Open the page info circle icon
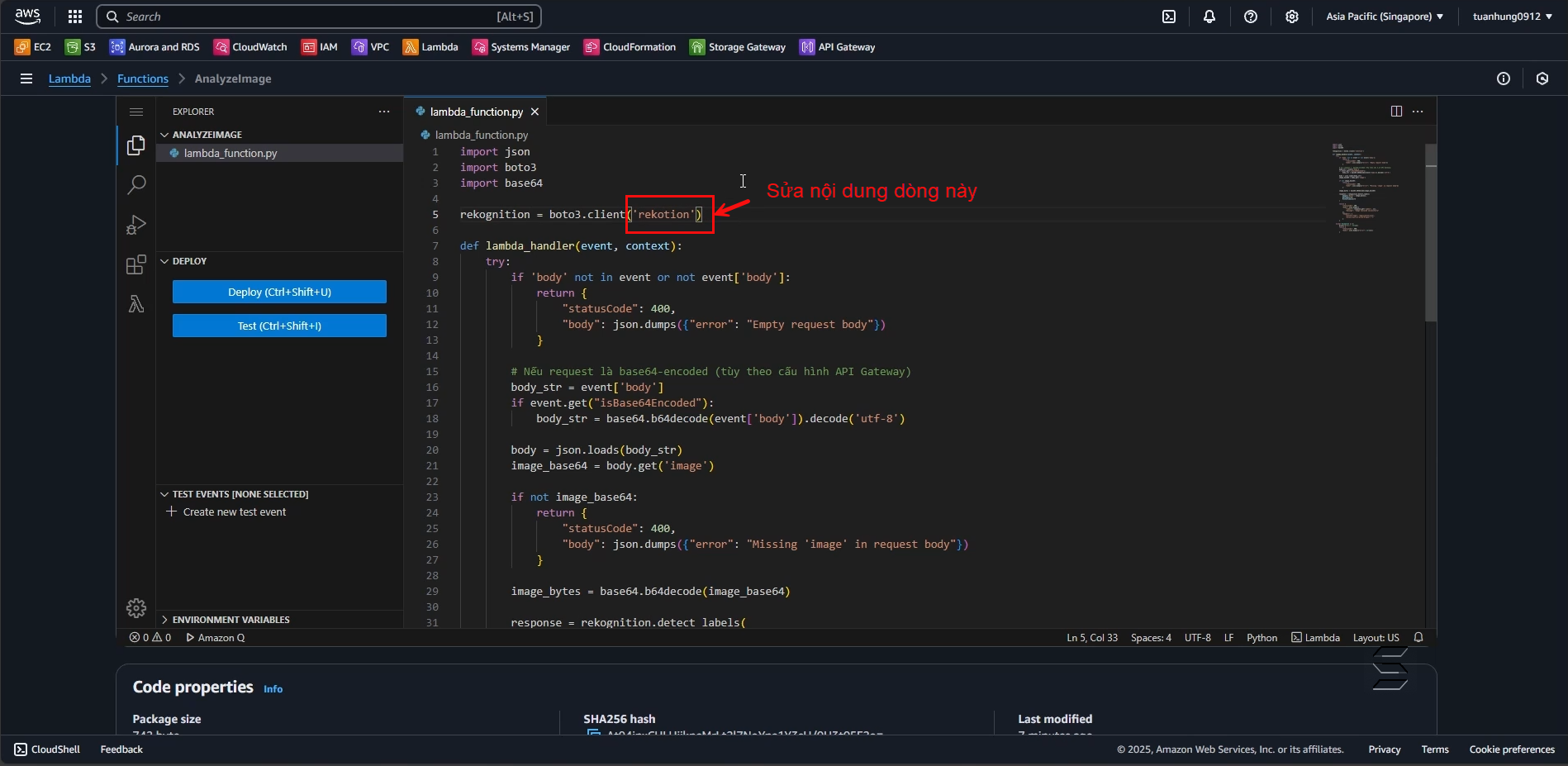Image resolution: width=1568 pixels, height=766 pixels. [1504, 79]
